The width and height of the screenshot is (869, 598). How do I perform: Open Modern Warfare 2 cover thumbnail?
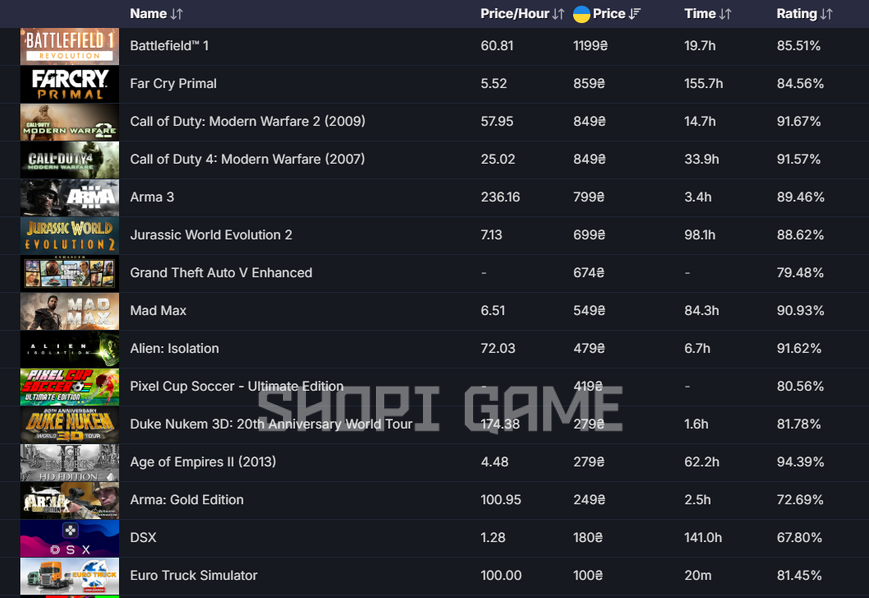(x=70, y=122)
